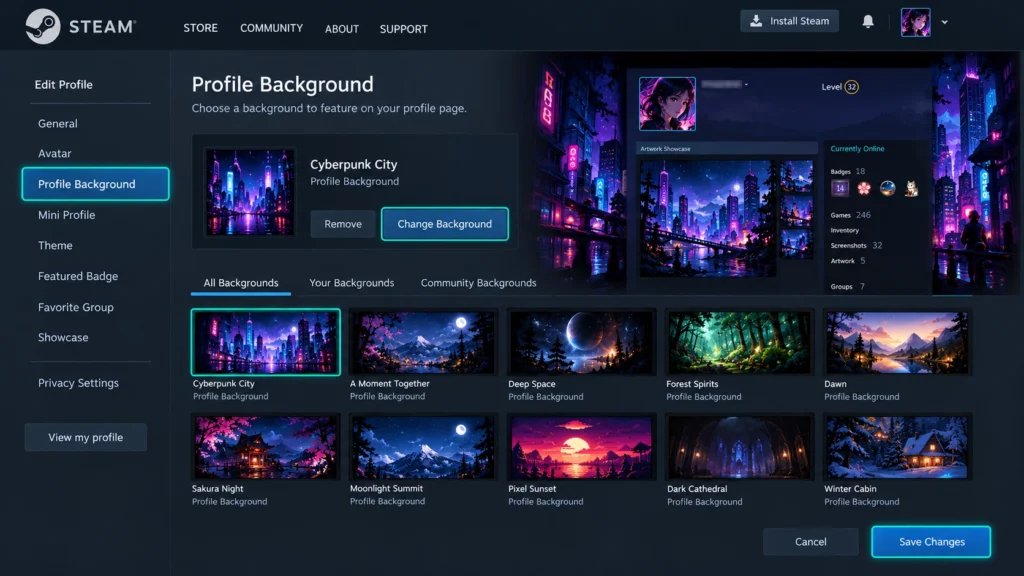The image size is (1024, 576).
Task: Open the STORE menu
Action: click(x=200, y=28)
